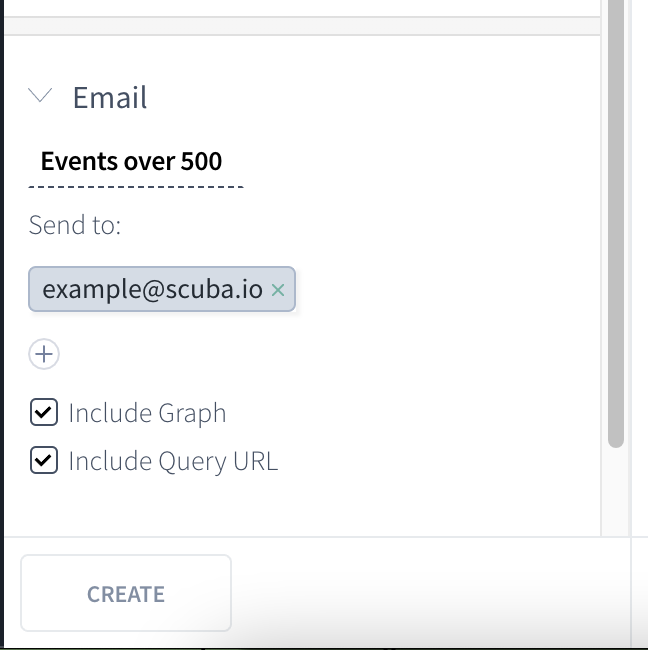Click the dashed underline below the subject
The image size is (648, 650).
136,187
